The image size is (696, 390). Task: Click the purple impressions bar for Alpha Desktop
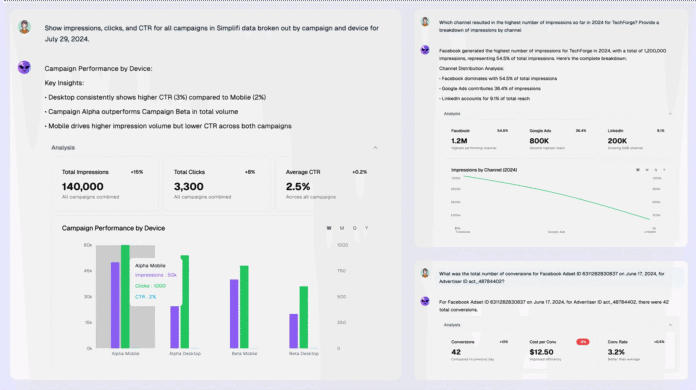pos(175,327)
